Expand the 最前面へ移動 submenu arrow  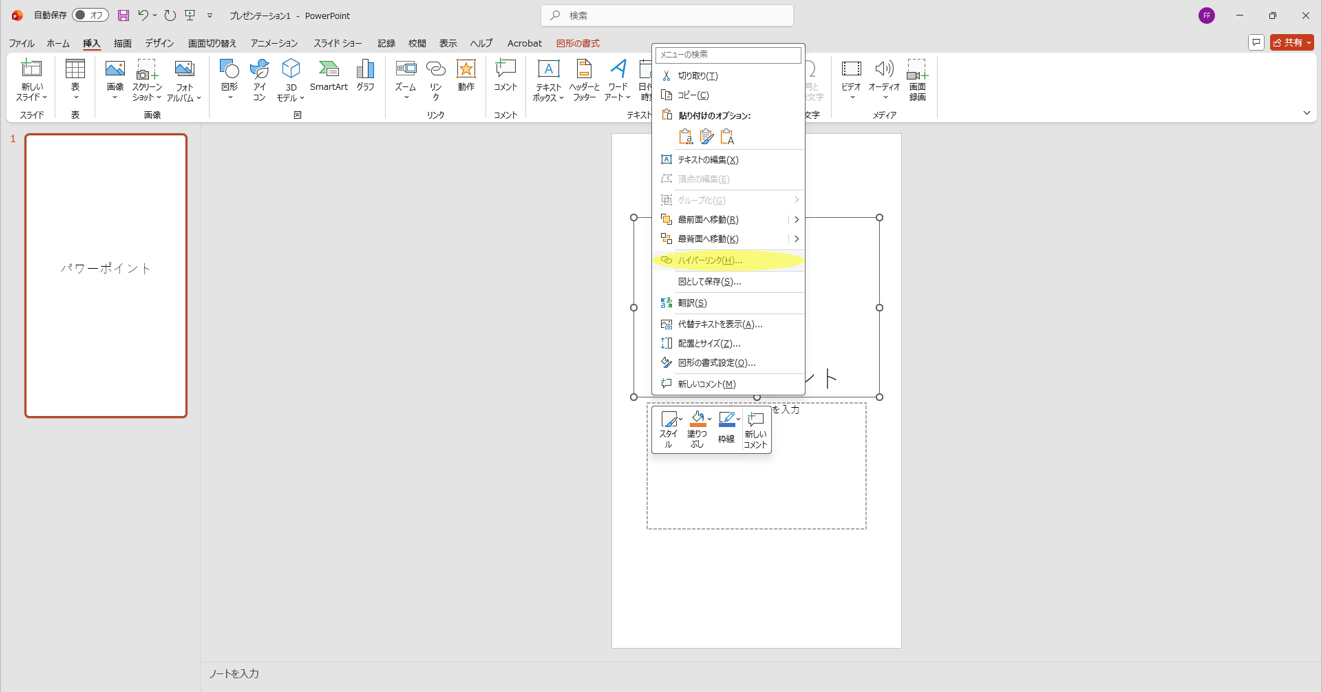tap(796, 220)
